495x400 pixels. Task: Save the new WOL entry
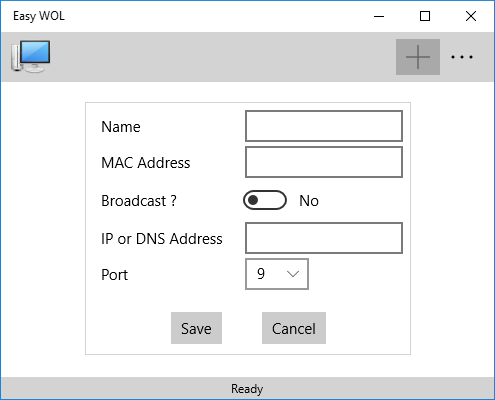point(196,328)
